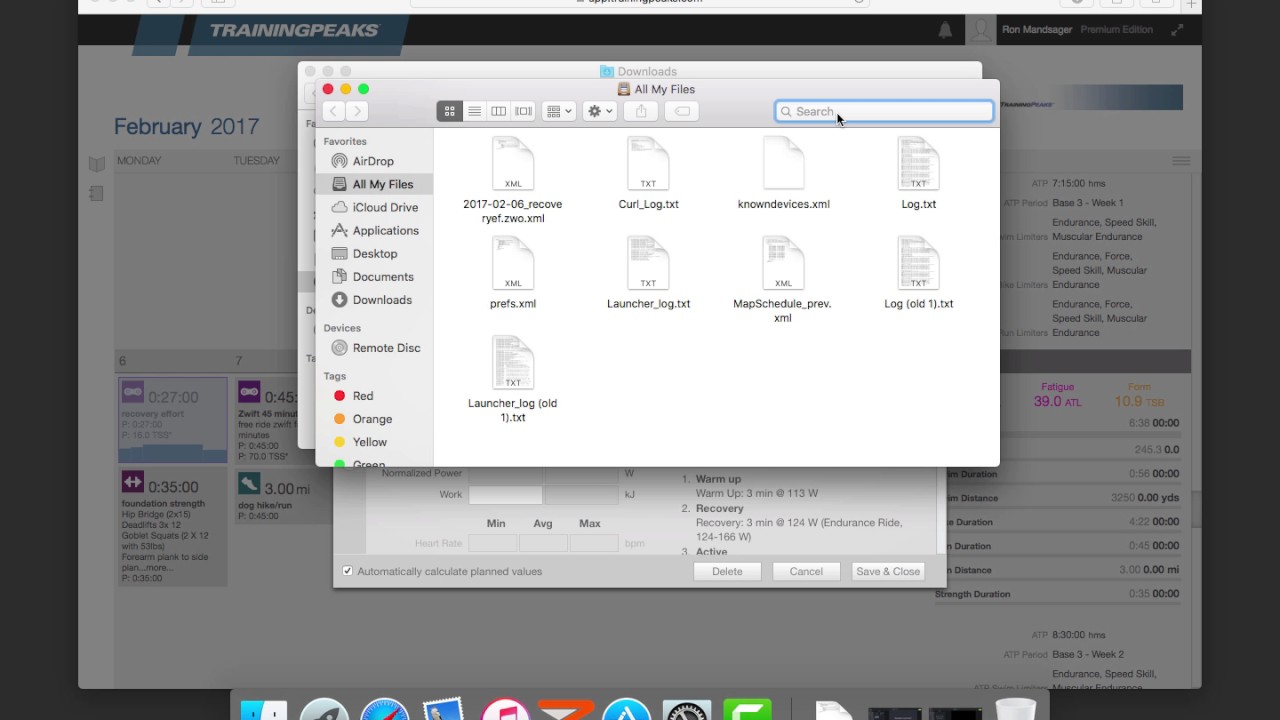The height and width of the screenshot is (720, 1280).
Task: Click the Edit Tags toolbar button
Action: (682, 111)
